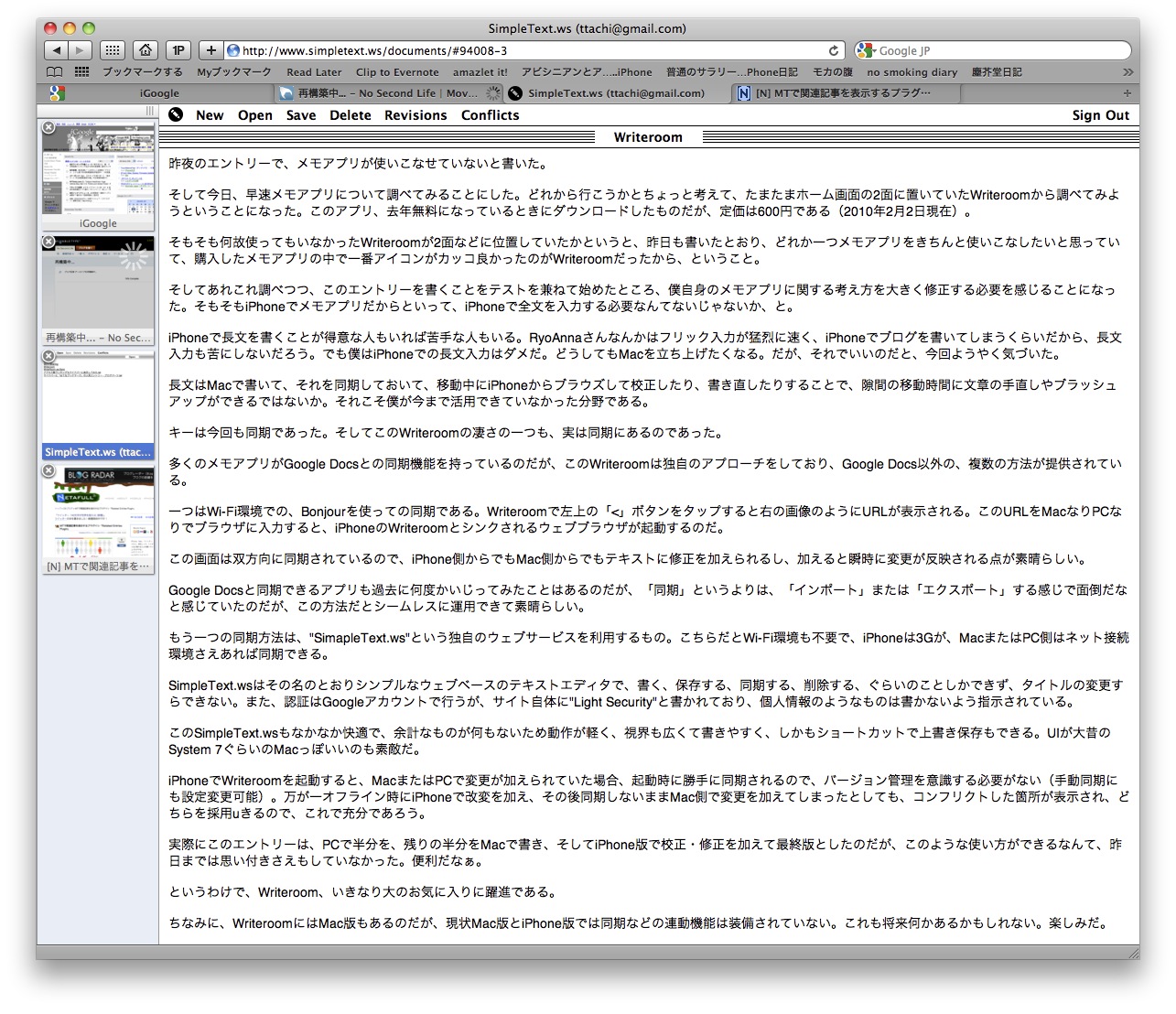
Task: Show more bookmarks with the double chevron
Action: tap(1127, 72)
